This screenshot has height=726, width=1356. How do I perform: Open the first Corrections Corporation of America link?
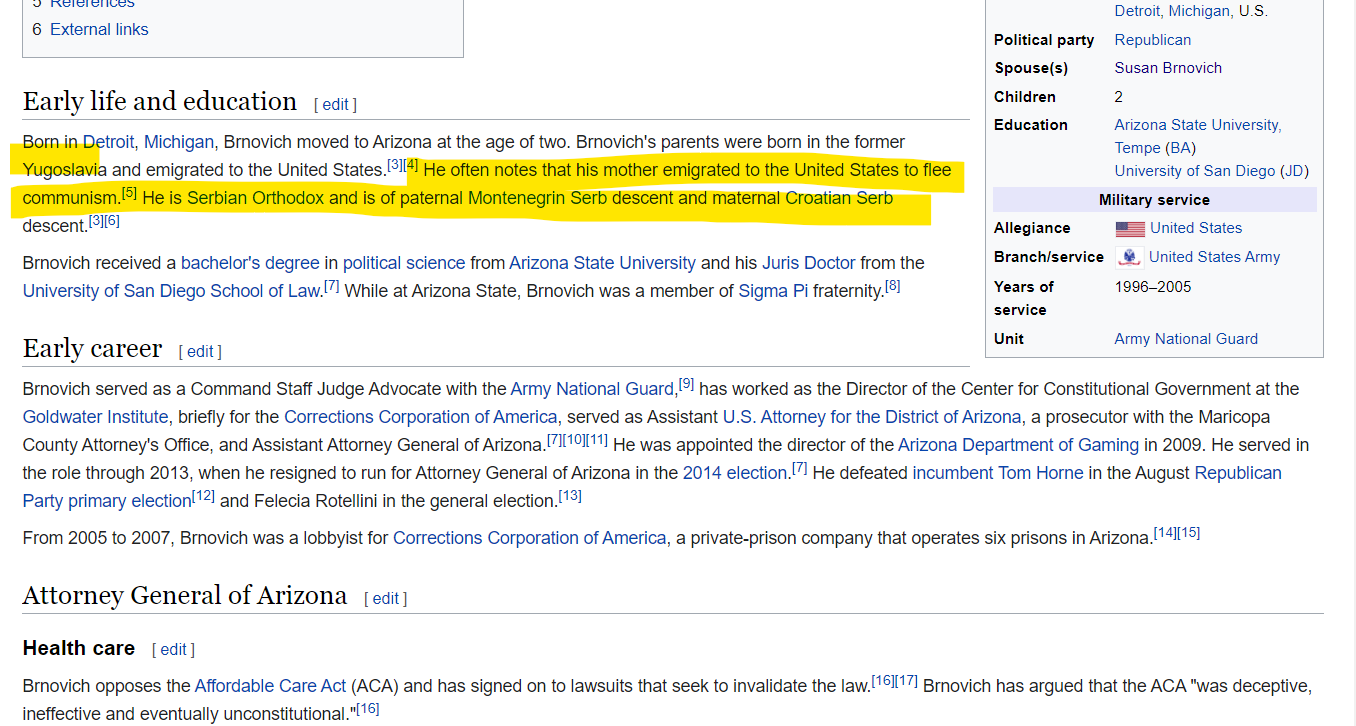420,417
